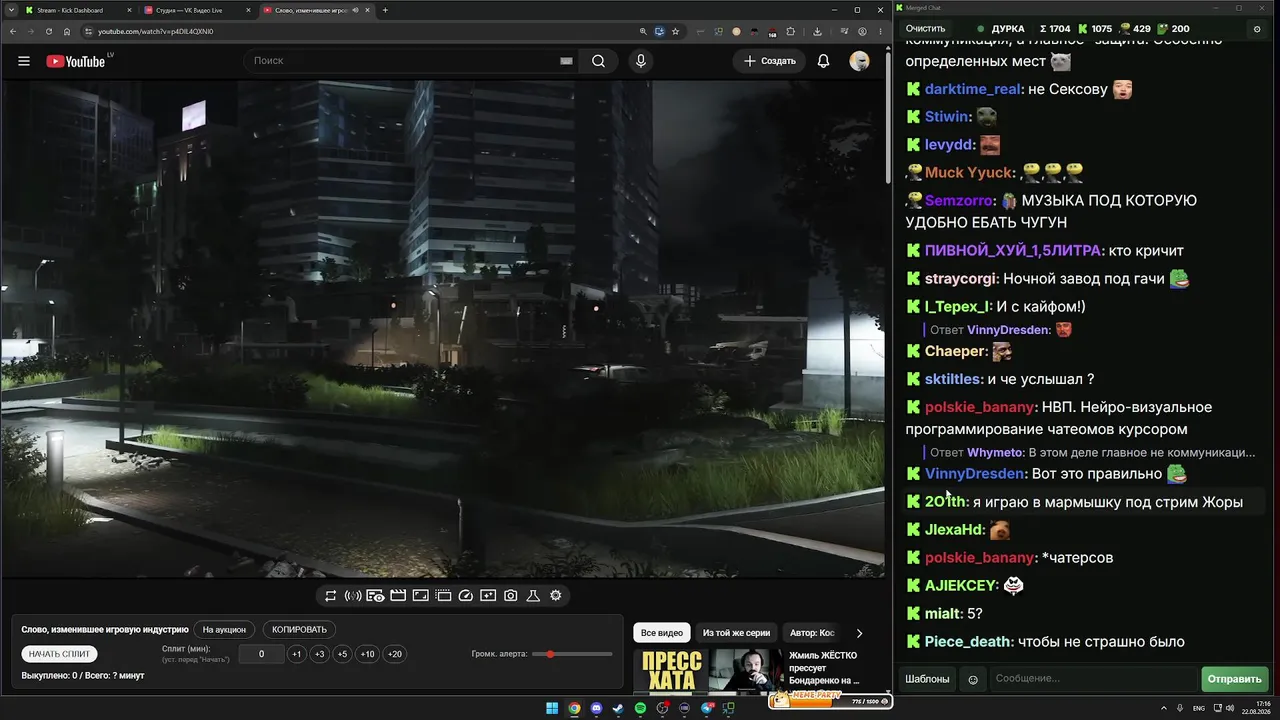Select the Из той же серии filter chip
1280x720 pixels.
coord(736,633)
